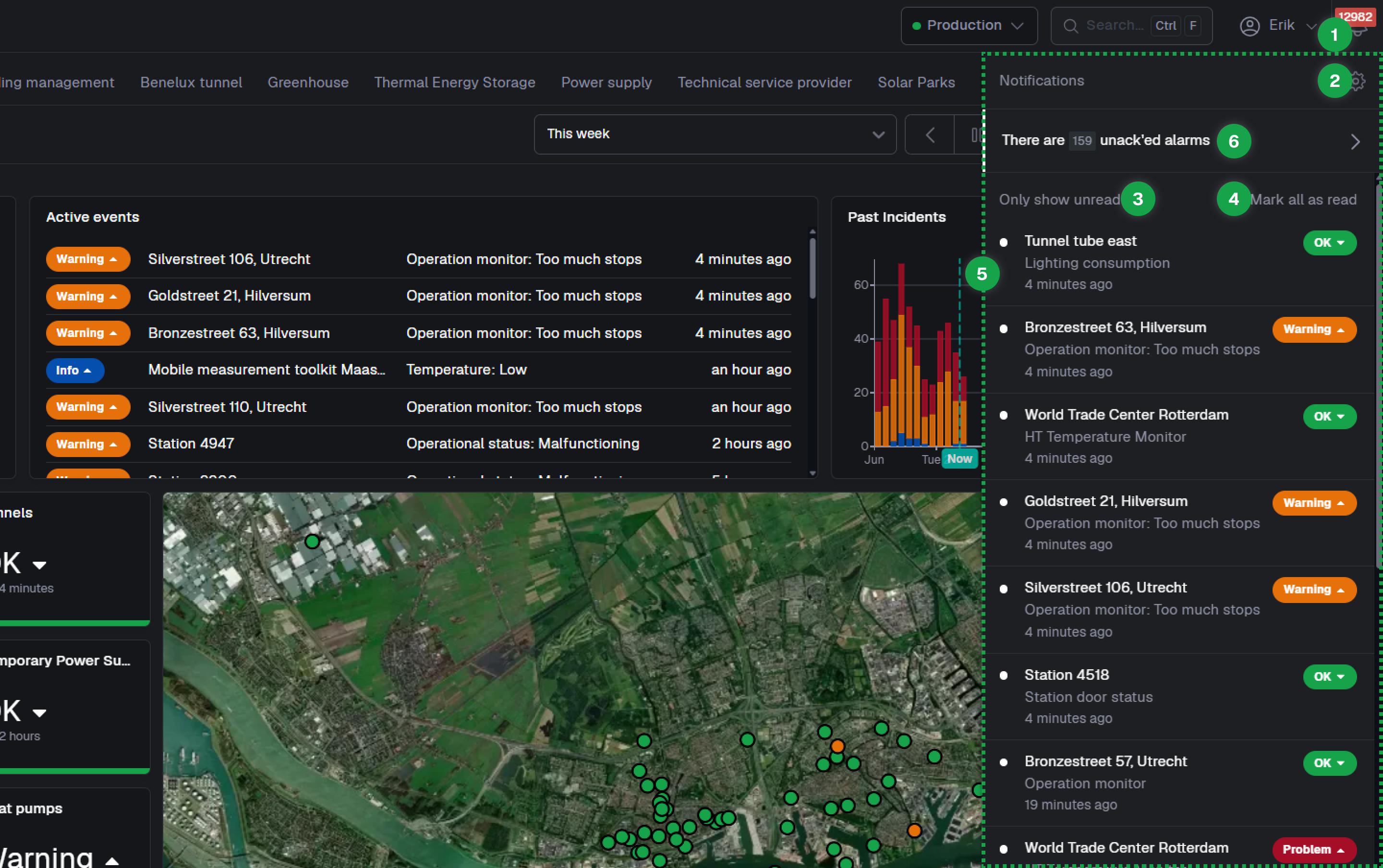Screen dimensions: 1383x868
Task: Open unack'ed alarms chevron arrow
Action: click(1355, 141)
